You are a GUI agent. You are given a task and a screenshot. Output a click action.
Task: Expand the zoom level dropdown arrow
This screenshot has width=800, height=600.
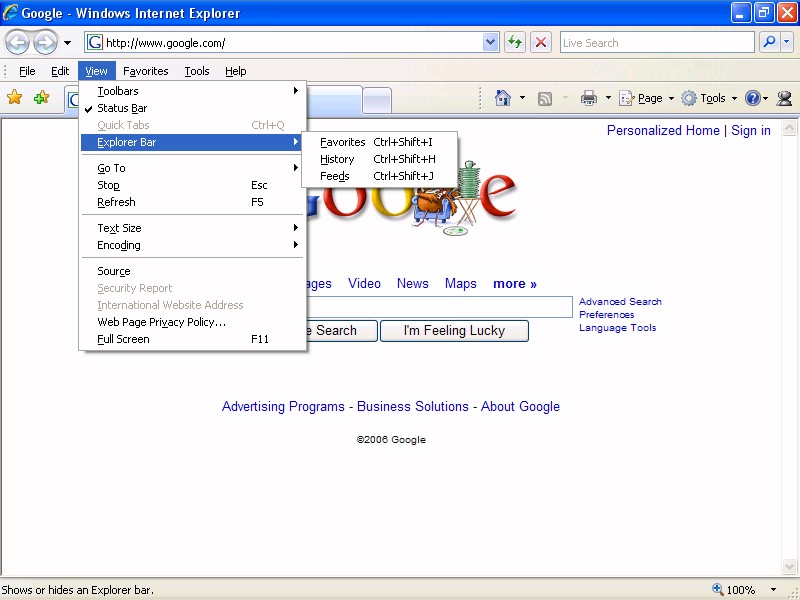click(x=775, y=590)
